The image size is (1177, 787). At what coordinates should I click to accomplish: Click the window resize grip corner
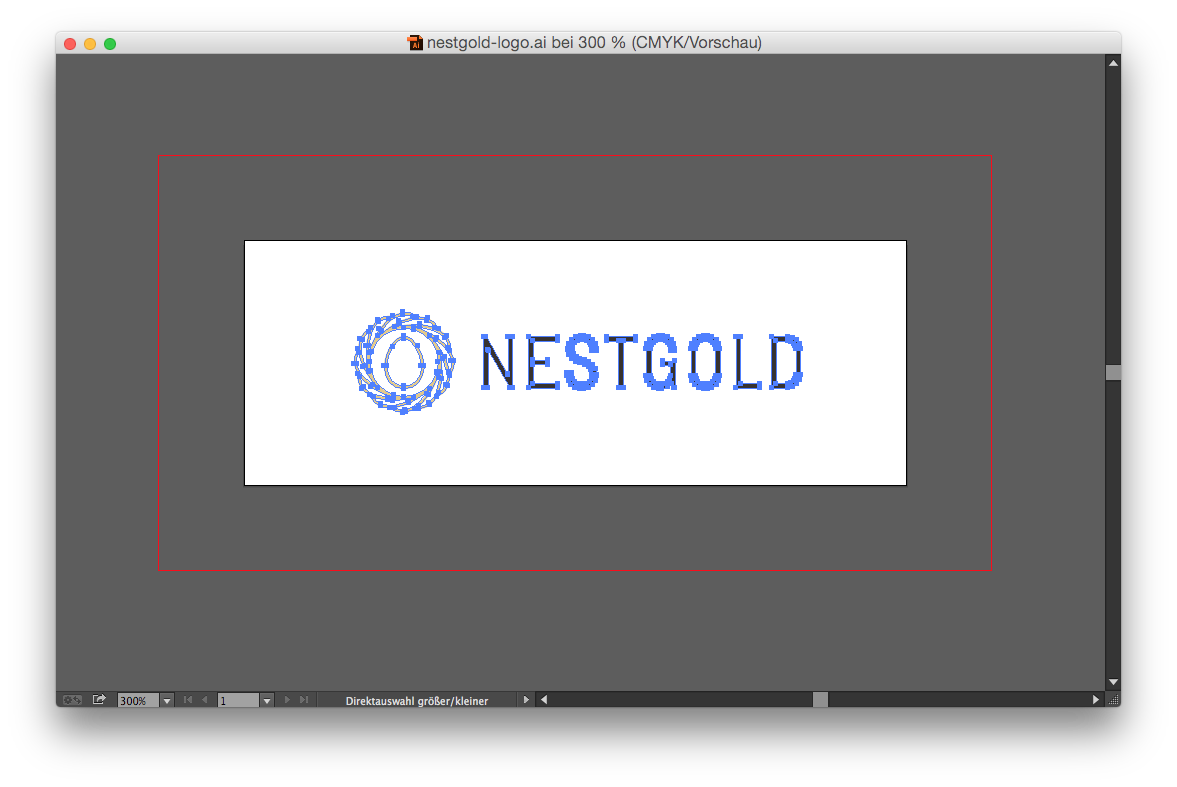[x=1114, y=700]
